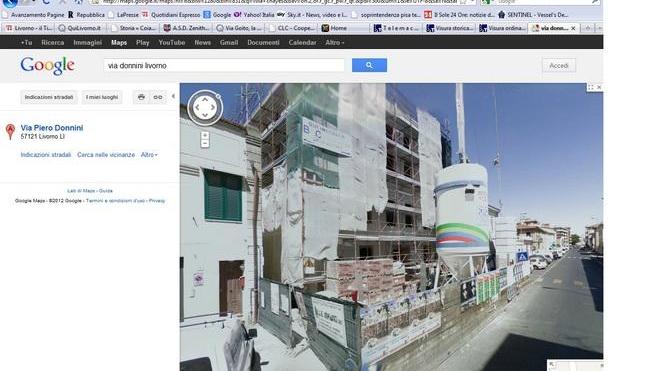Viewport: 660px width, 371px height.
Task: Click the search box containing via donnini livorno
Action: tap(224, 66)
